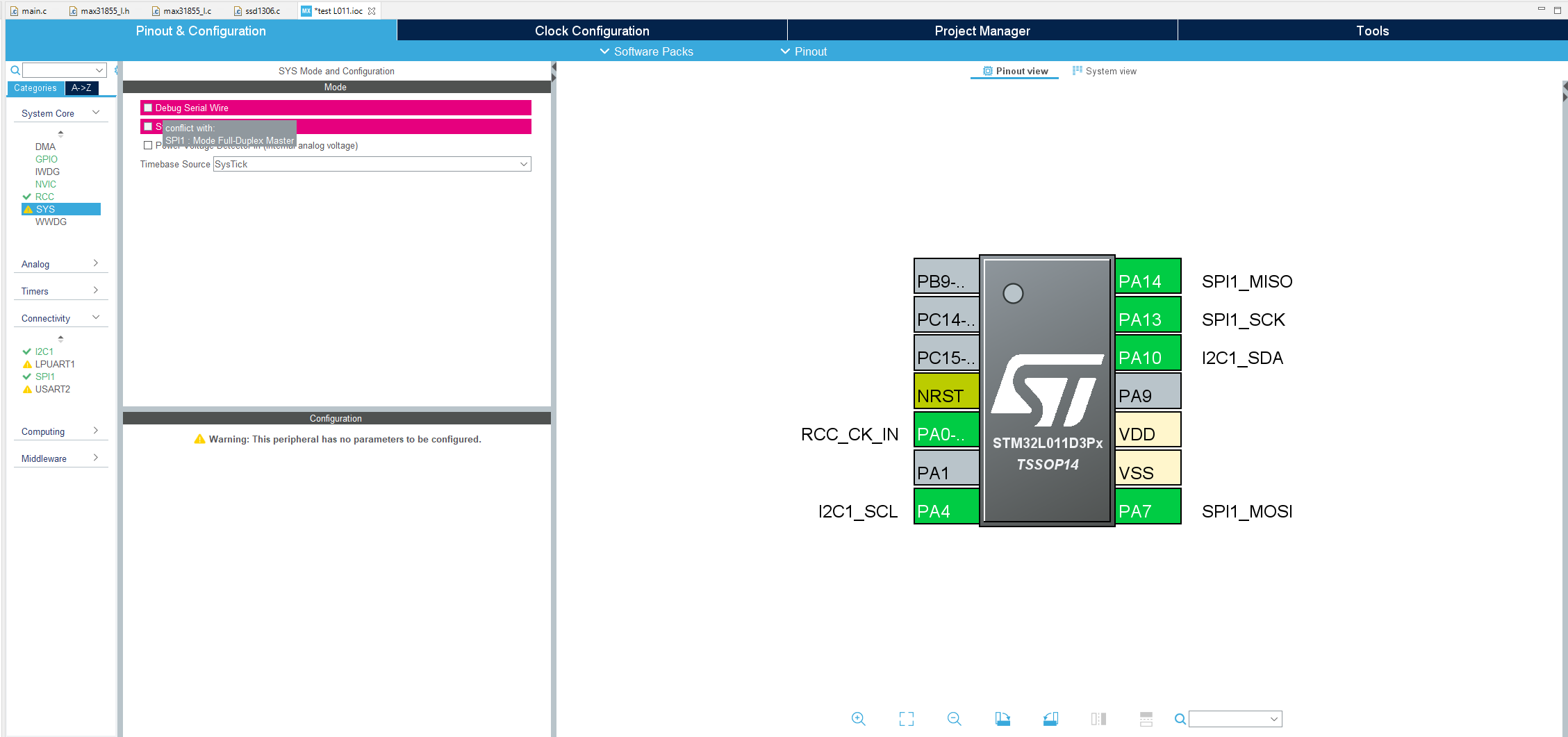Select IWDG in System Core list
This screenshot has height=737, width=1568.
(x=47, y=172)
